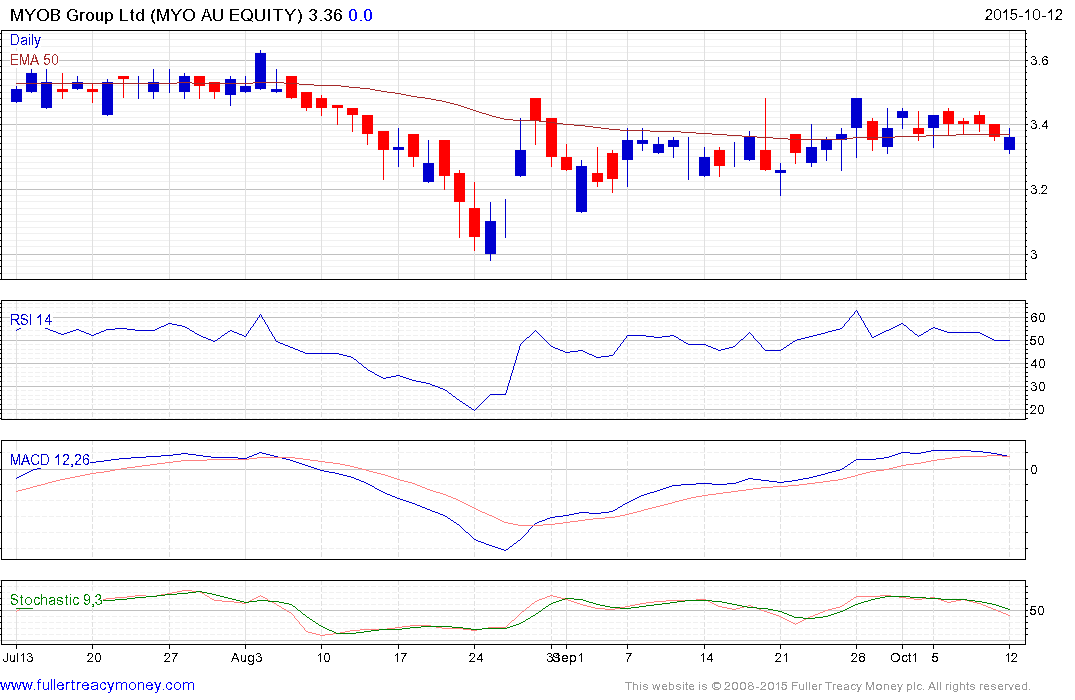The height and width of the screenshot is (700, 1075).
Task: Click the Oct1 date axis label
Action: coord(903,658)
